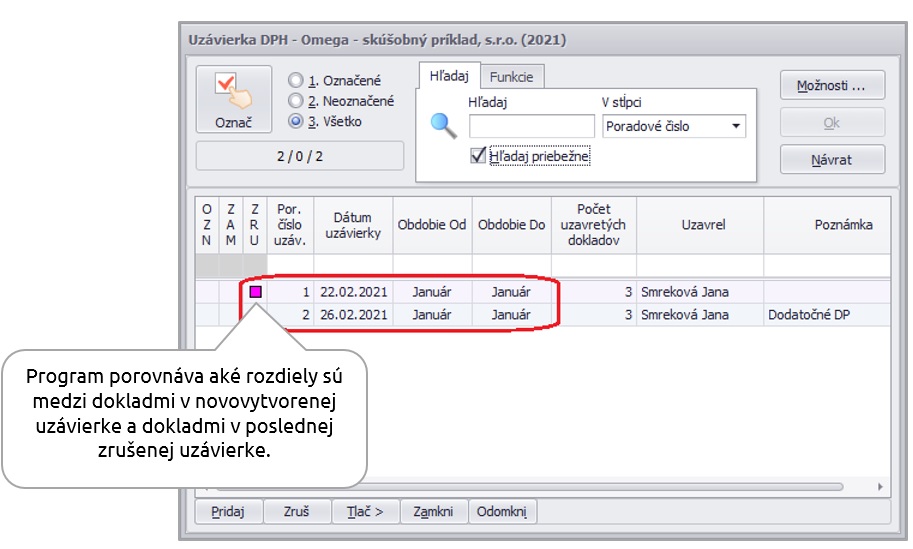Open the 'Možnosti ...' options button

[832, 86]
